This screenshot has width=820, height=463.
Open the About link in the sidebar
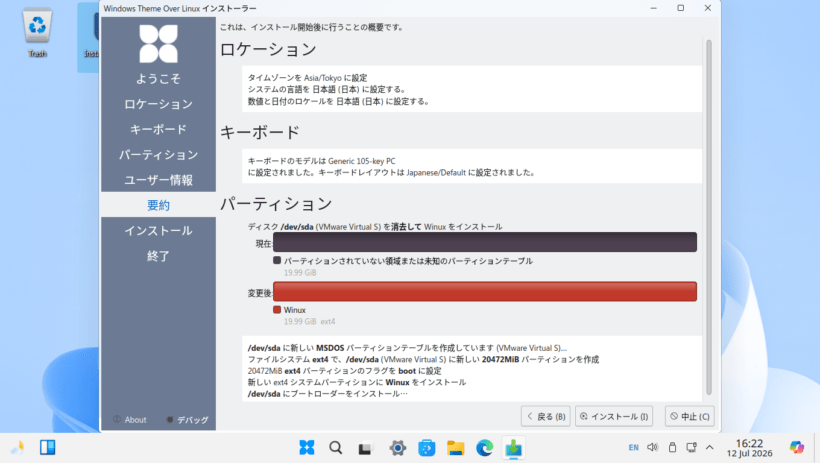click(x=130, y=420)
